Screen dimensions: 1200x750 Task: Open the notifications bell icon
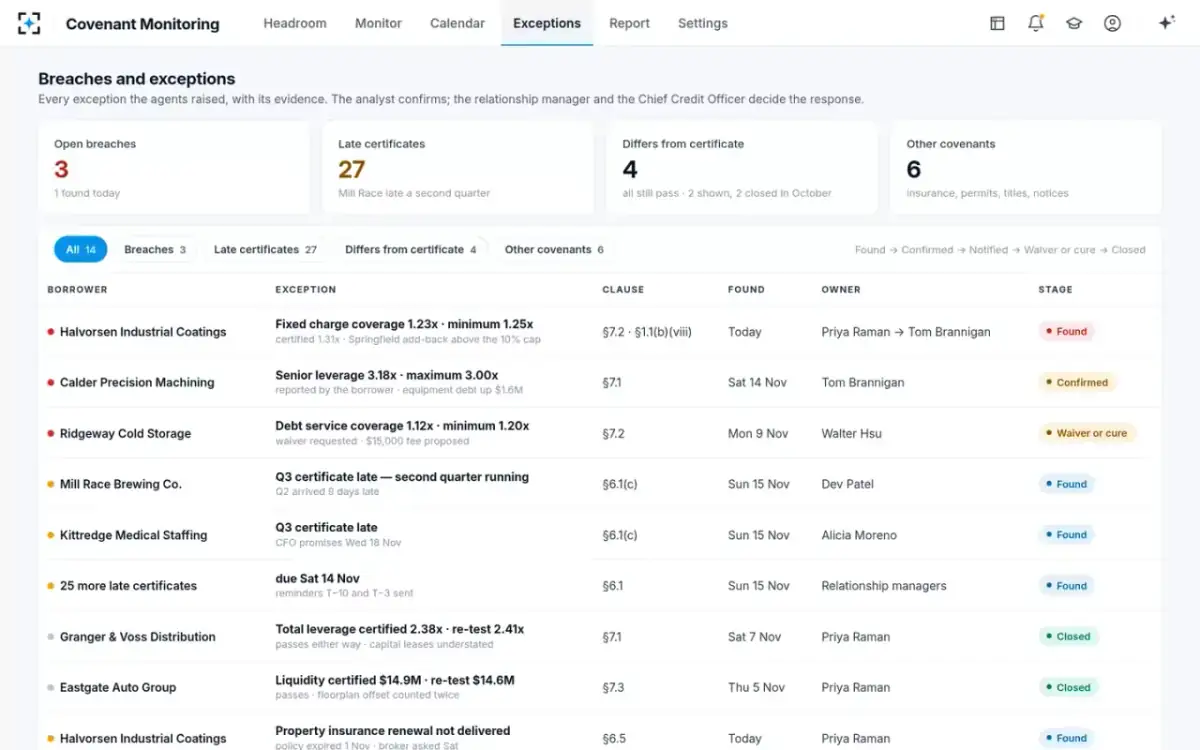coord(1036,23)
